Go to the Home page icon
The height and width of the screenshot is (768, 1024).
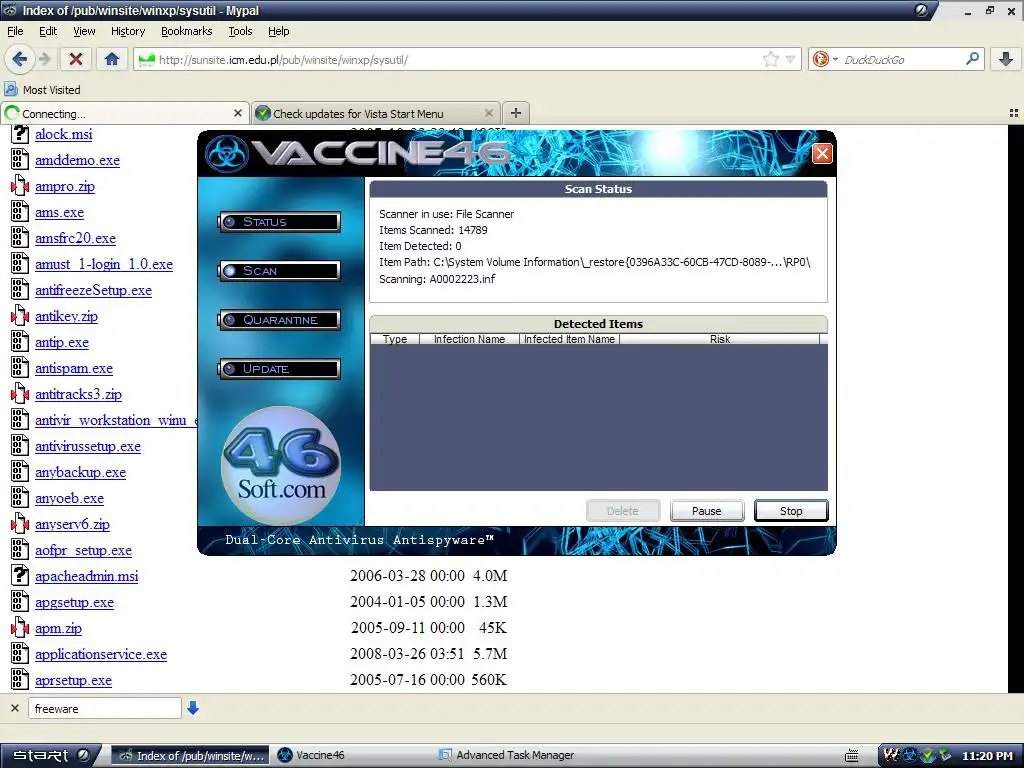click(x=112, y=59)
